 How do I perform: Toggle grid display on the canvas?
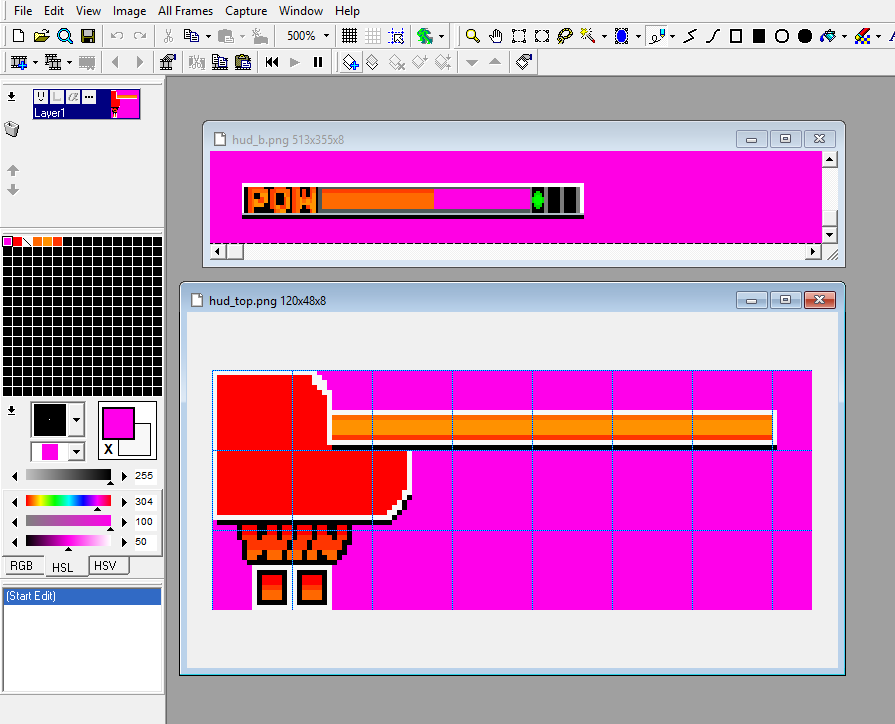point(347,35)
